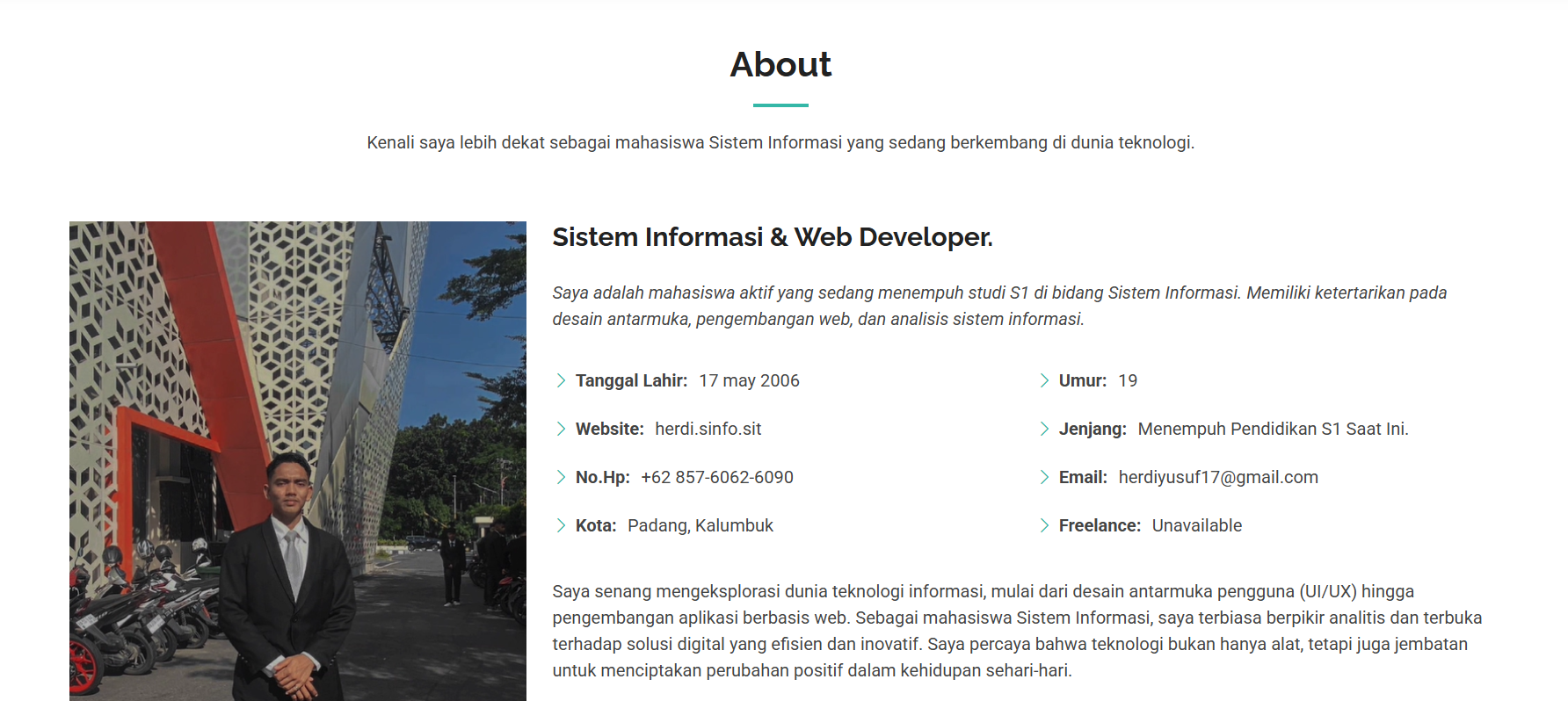Click the chevron icon beside Jenjang
Image resolution: width=1568 pixels, height=701 pixels.
(1044, 429)
